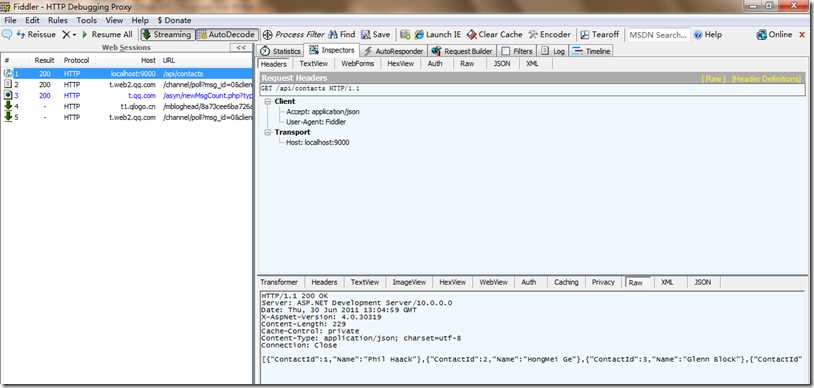814x388 pixels.
Task: Select request Raw inspector tab
Action: (x=467, y=63)
